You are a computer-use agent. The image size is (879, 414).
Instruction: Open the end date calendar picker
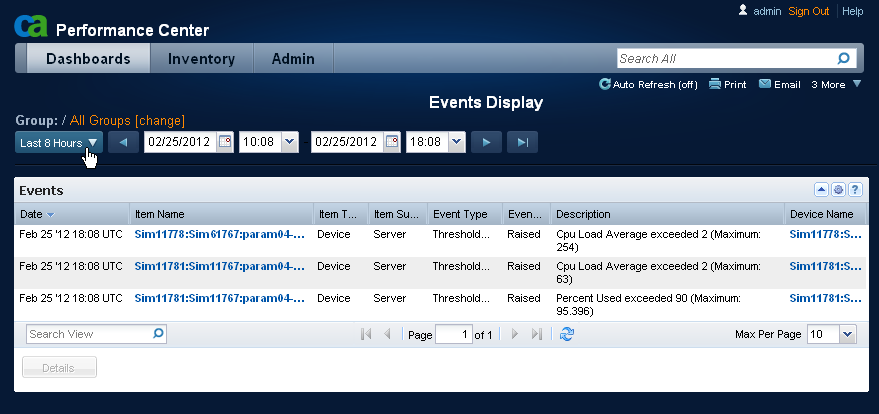(391, 142)
